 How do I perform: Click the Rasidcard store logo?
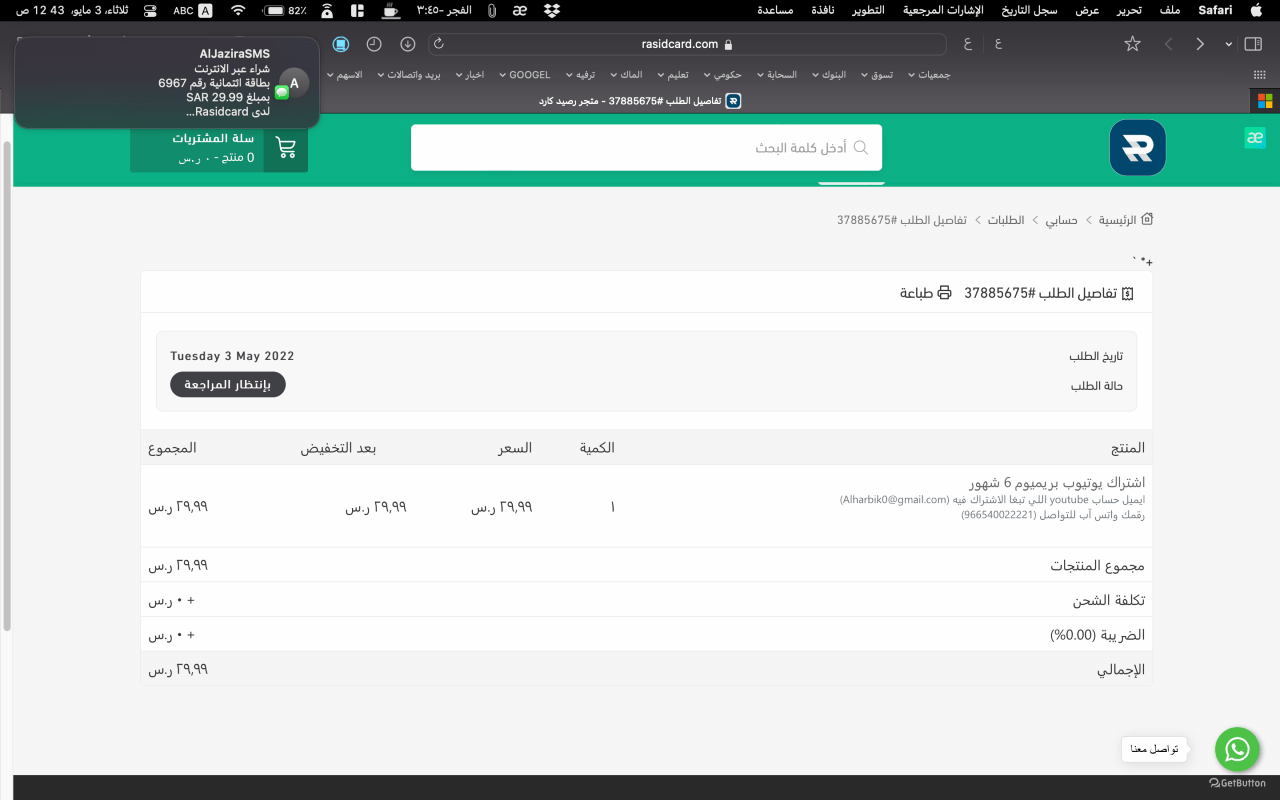[1137, 148]
